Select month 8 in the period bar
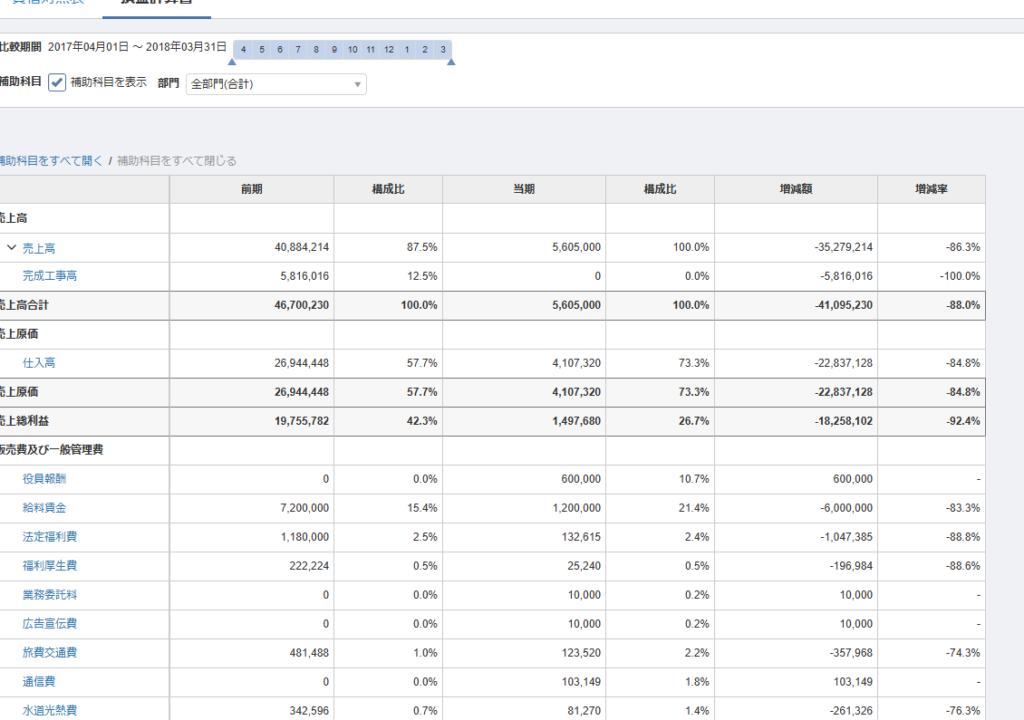Viewport: 1024px width, 720px height. [316, 49]
